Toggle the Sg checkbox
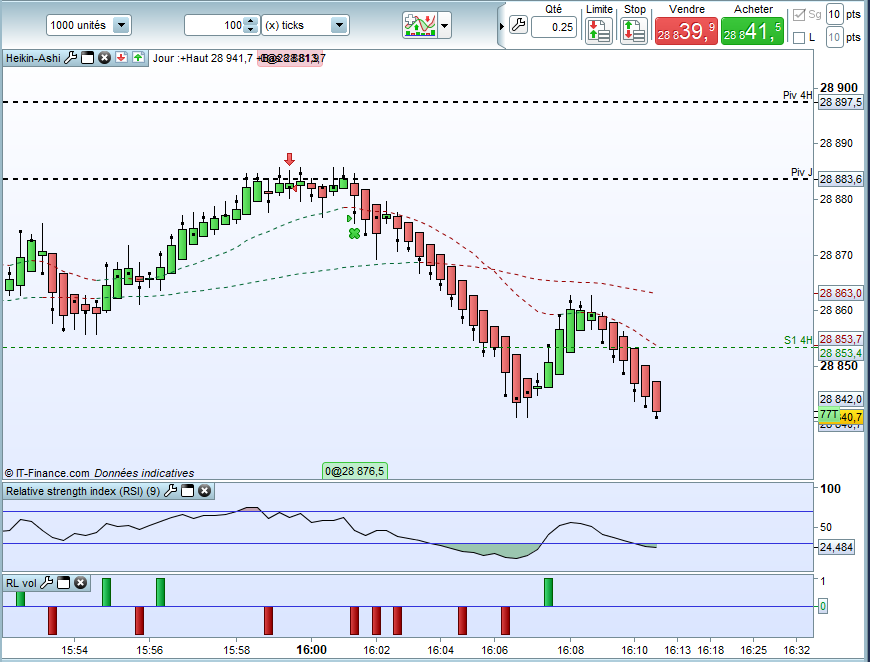 coord(799,15)
